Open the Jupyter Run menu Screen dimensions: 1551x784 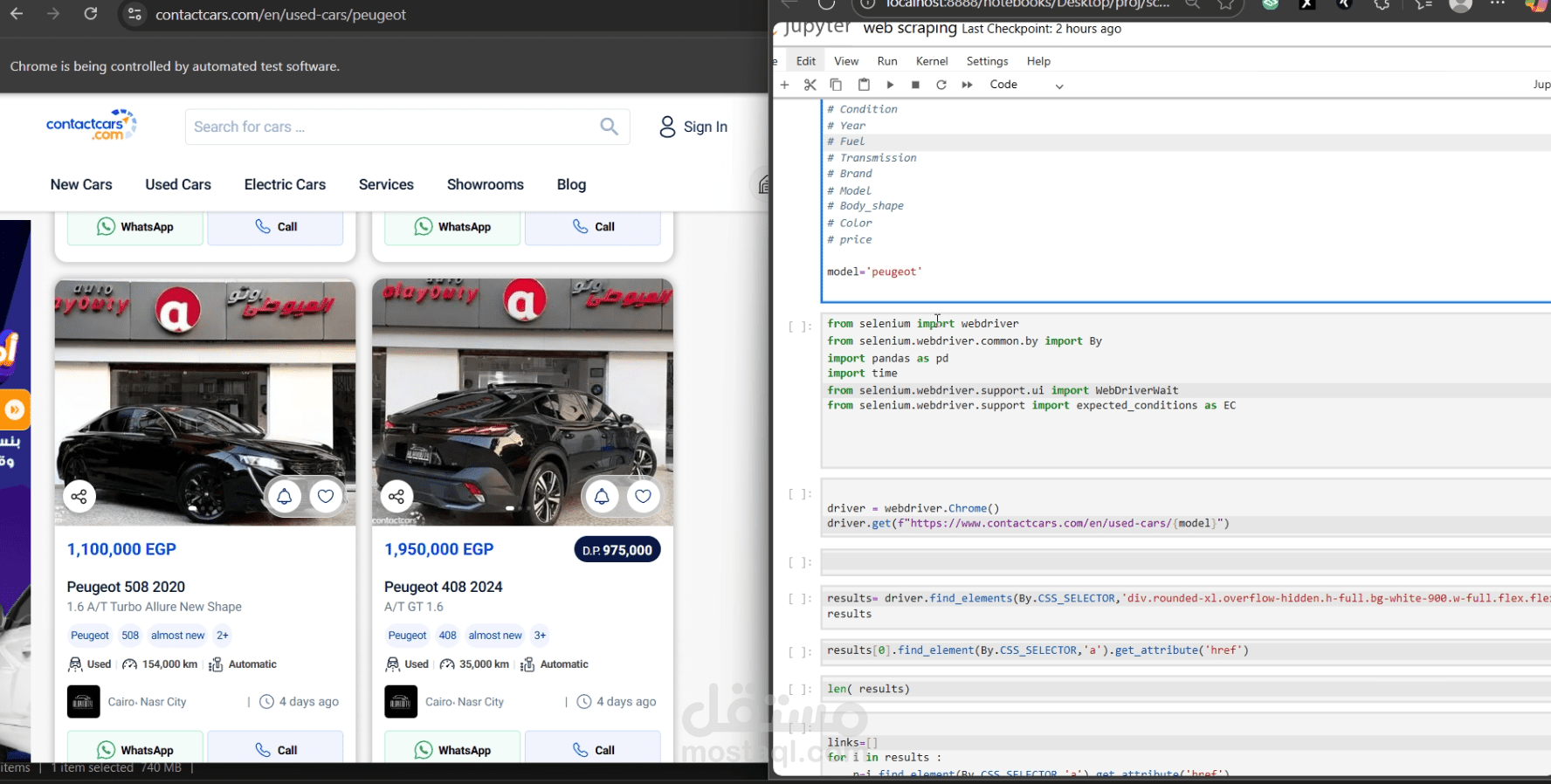click(887, 61)
